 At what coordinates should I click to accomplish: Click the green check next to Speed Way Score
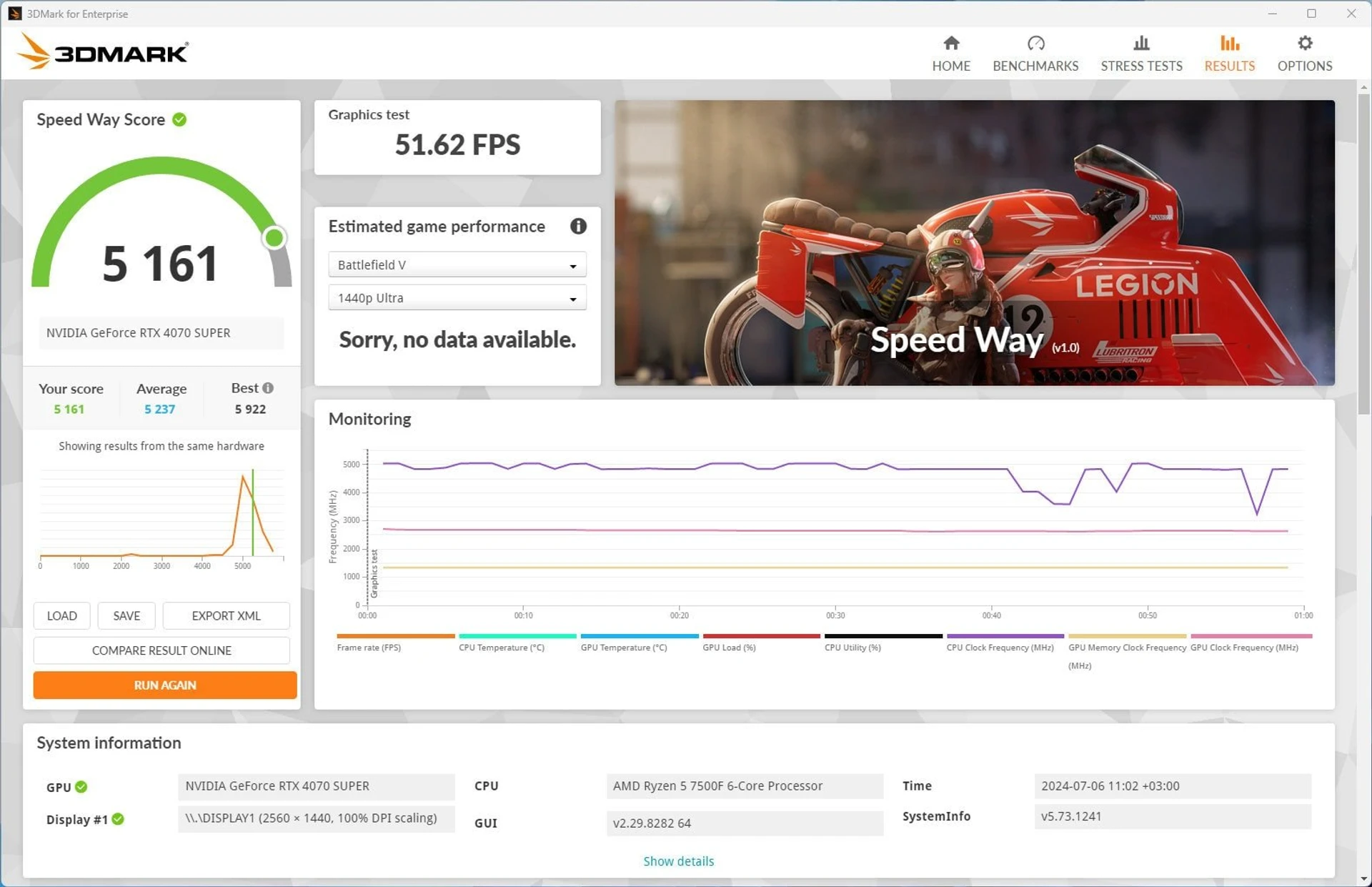179,119
